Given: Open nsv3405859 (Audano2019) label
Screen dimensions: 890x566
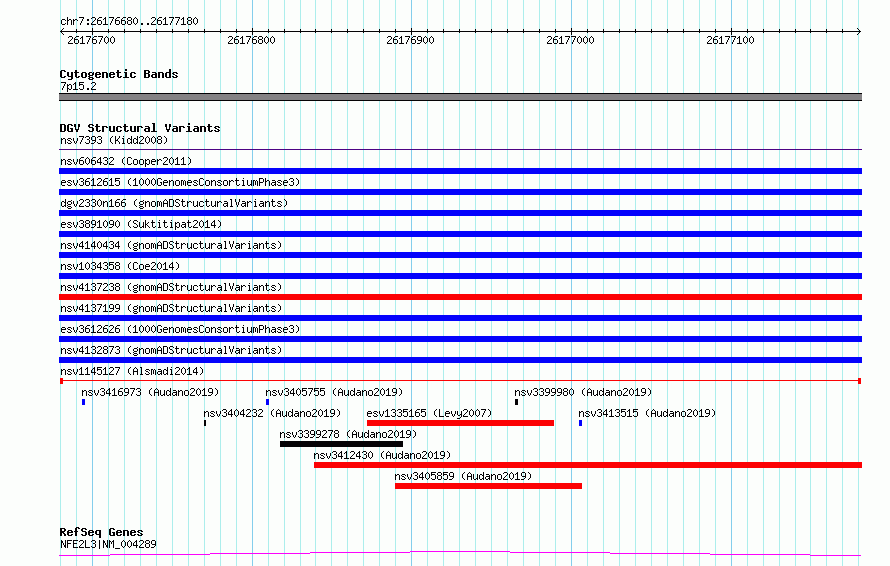Looking at the screenshot, I should [463, 476].
